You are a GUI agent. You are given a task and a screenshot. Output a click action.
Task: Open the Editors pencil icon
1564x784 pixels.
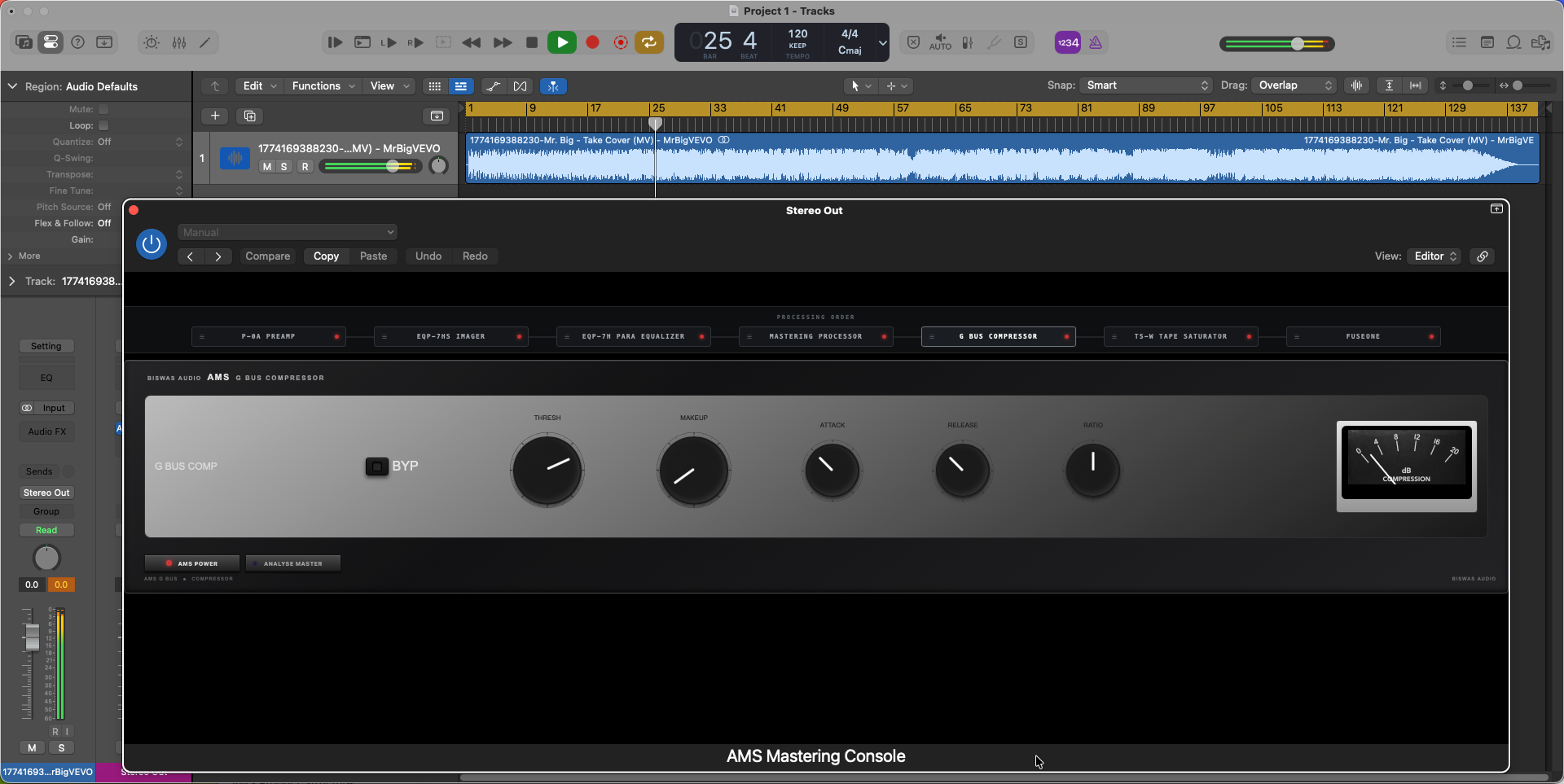click(205, 42)
